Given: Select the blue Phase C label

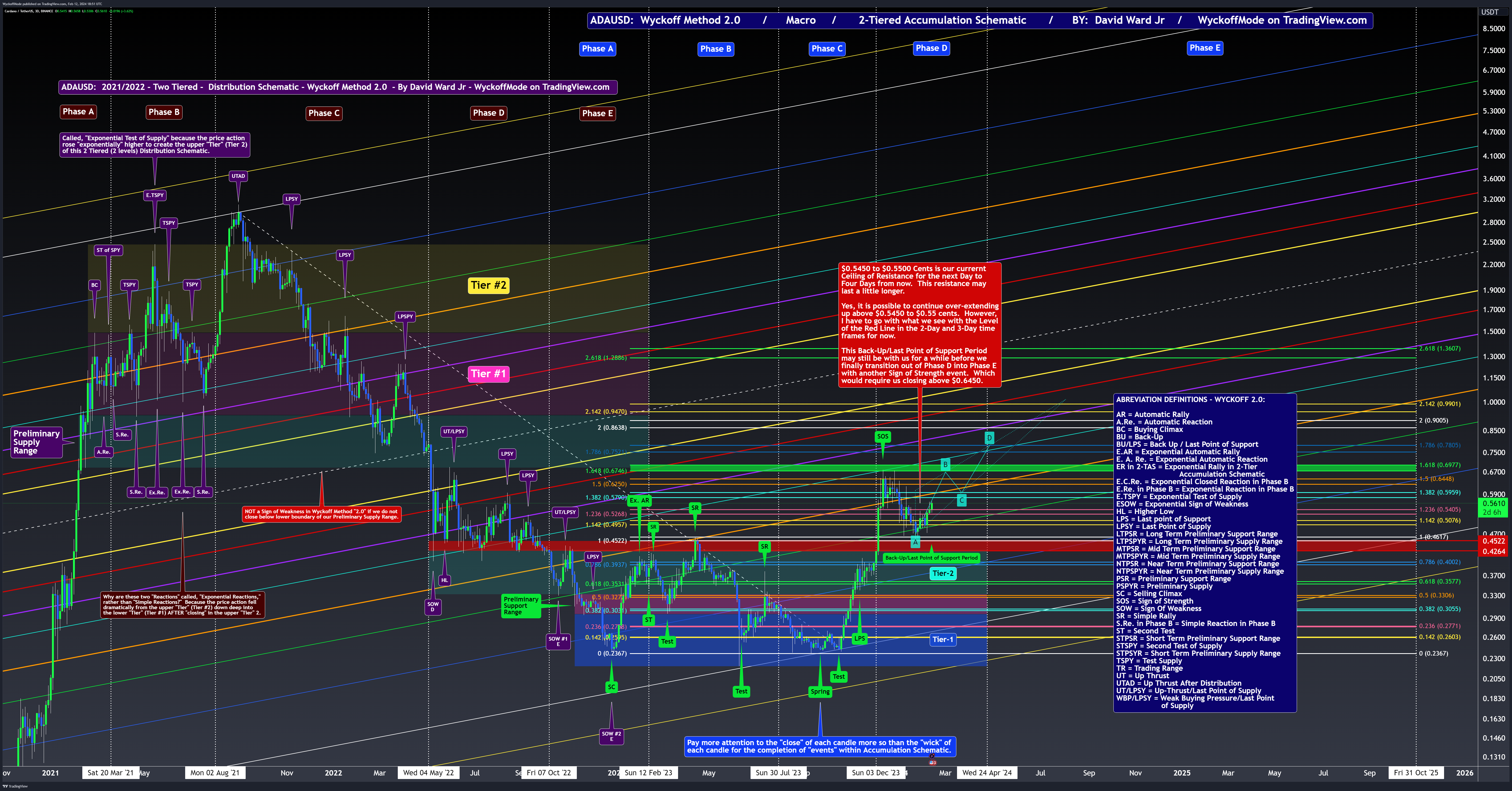Looking at the screenshot, I should coord(827,49).
